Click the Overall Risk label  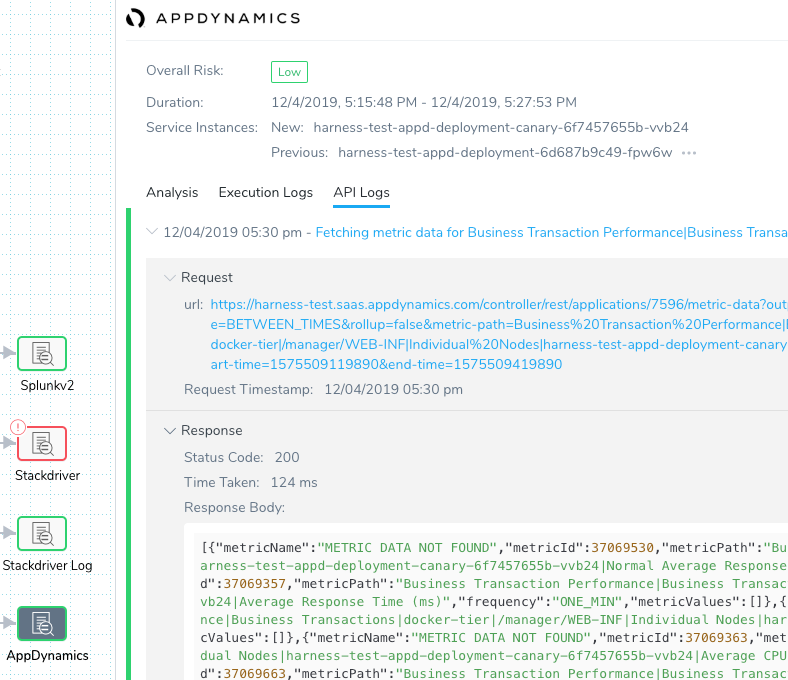(x=184, y=70)
